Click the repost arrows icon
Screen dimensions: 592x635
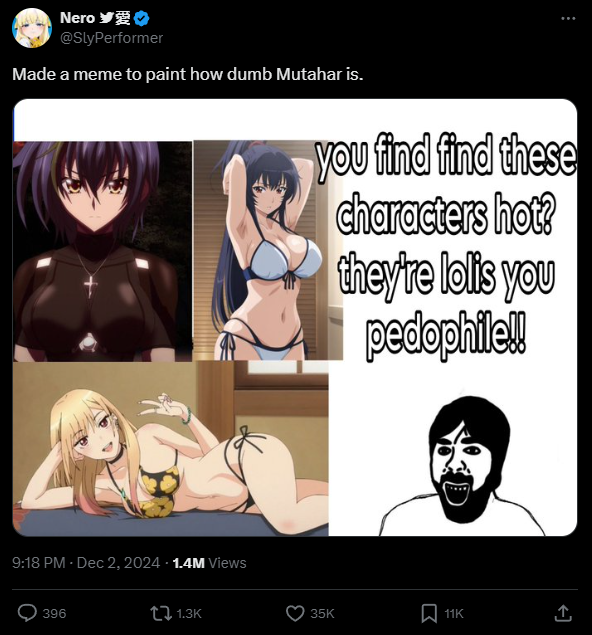[160, 613]
